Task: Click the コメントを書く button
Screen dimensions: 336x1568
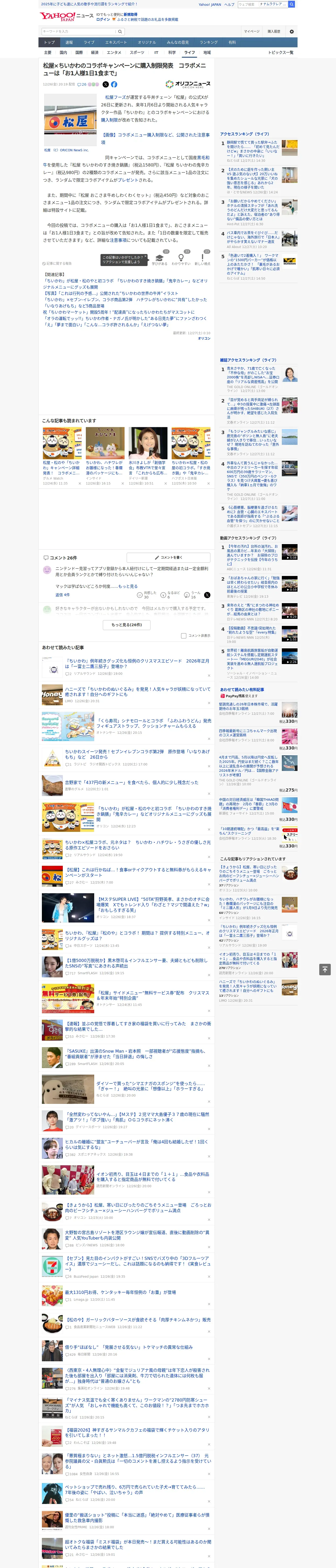Action: click(168, 558)
